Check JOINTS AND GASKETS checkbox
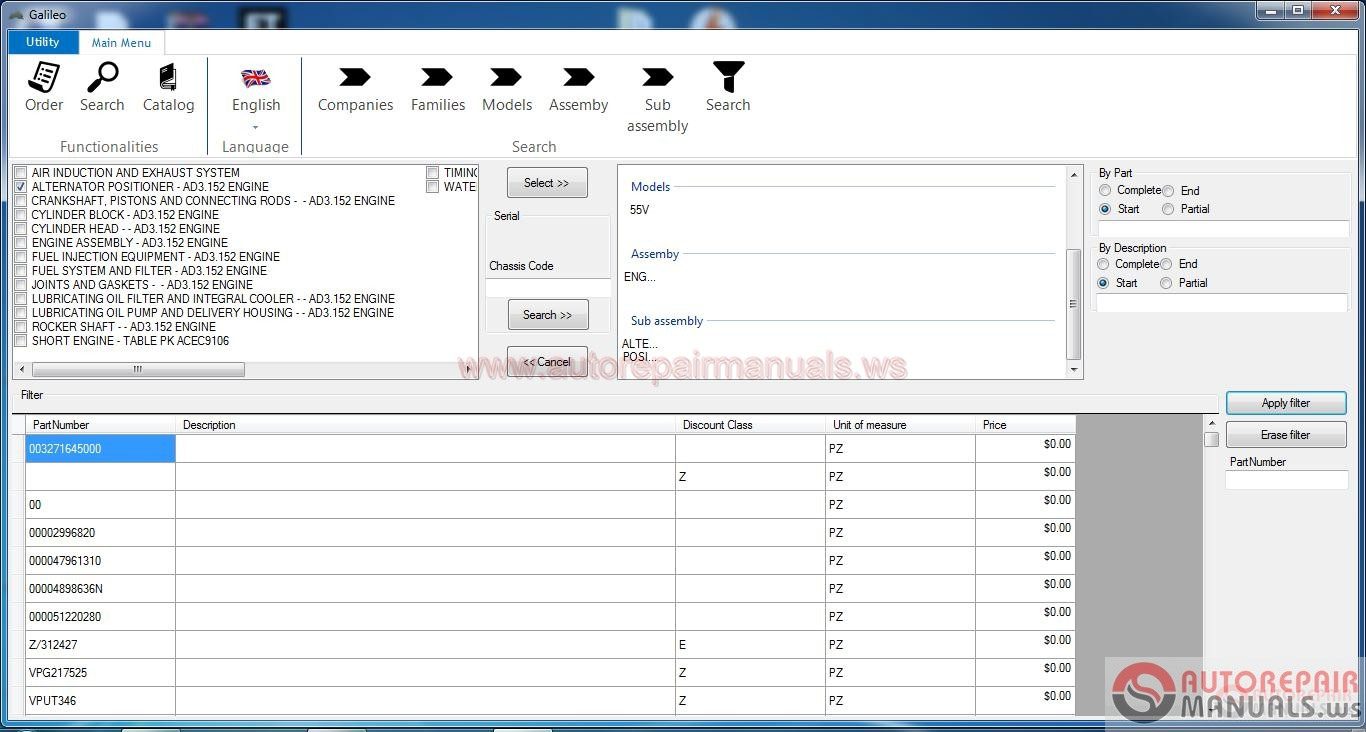The height and width of the screenshot is (732, 1366). [21, 285]
